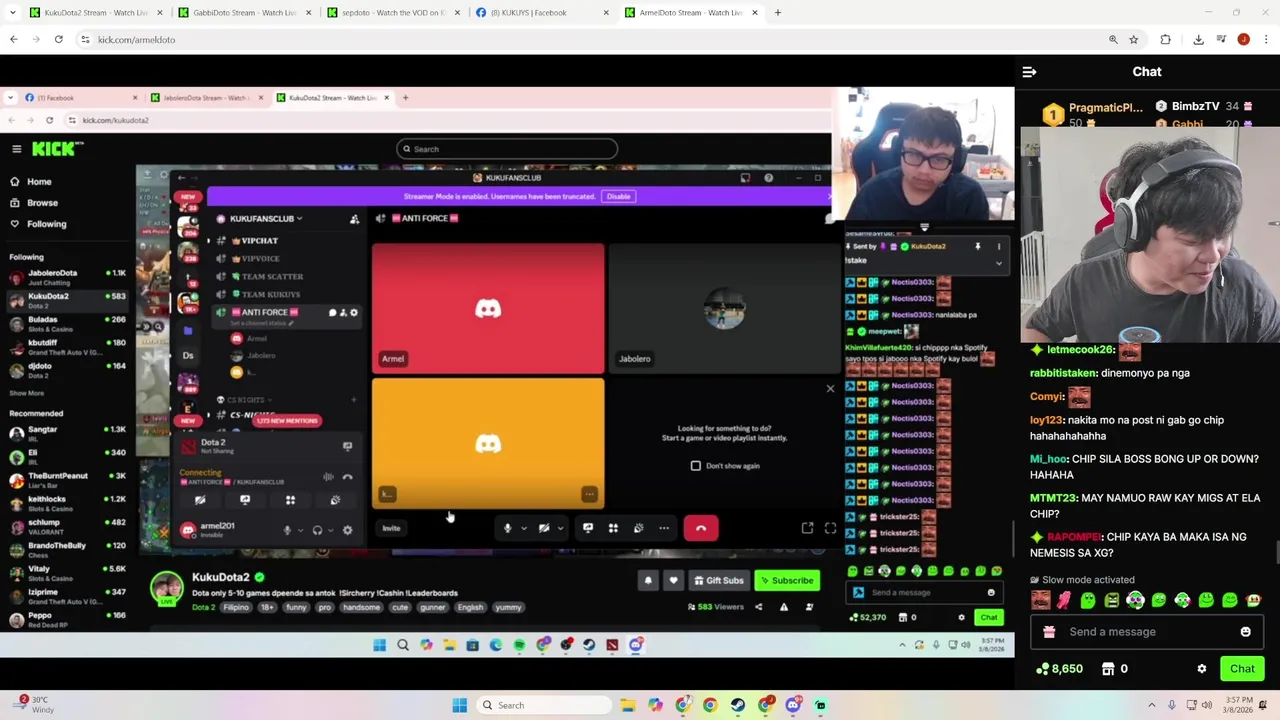Open Discord from the Windows taskbar
The width and height of the screenshot is (1280, 720).
[x=793, y=705]
